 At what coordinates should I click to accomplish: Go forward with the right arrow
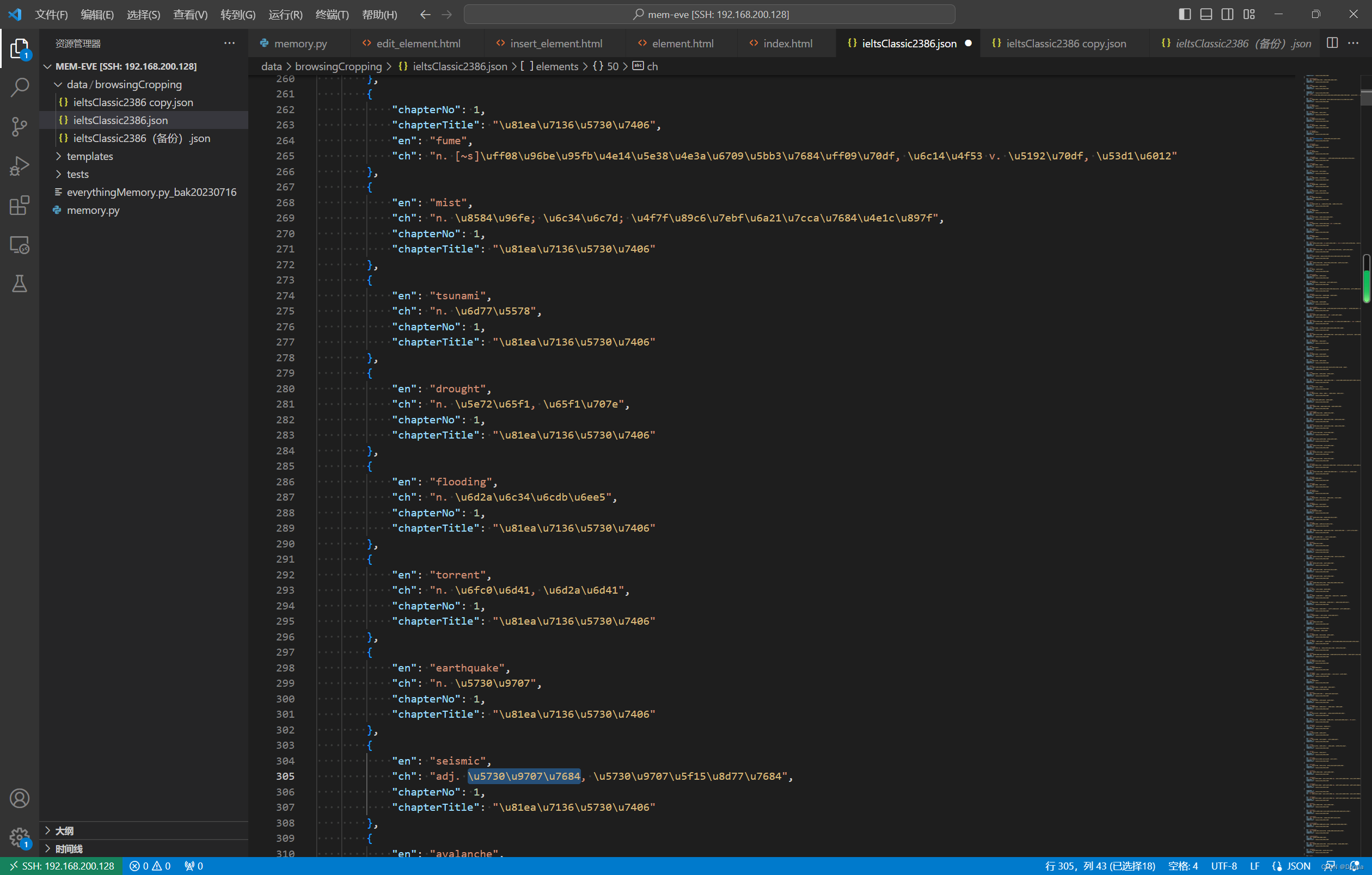pyautogui.click(x=446, y=14)
